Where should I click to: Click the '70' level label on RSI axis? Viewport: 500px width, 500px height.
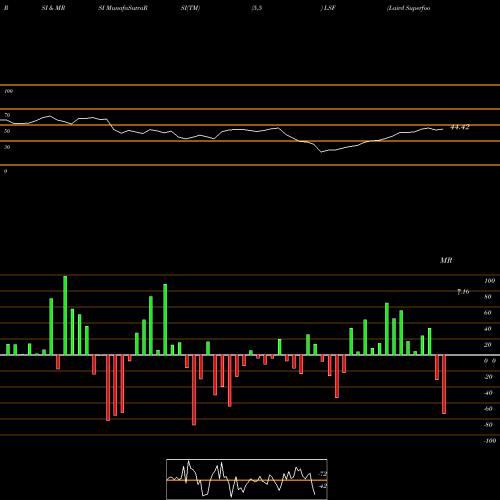[7, 115]
